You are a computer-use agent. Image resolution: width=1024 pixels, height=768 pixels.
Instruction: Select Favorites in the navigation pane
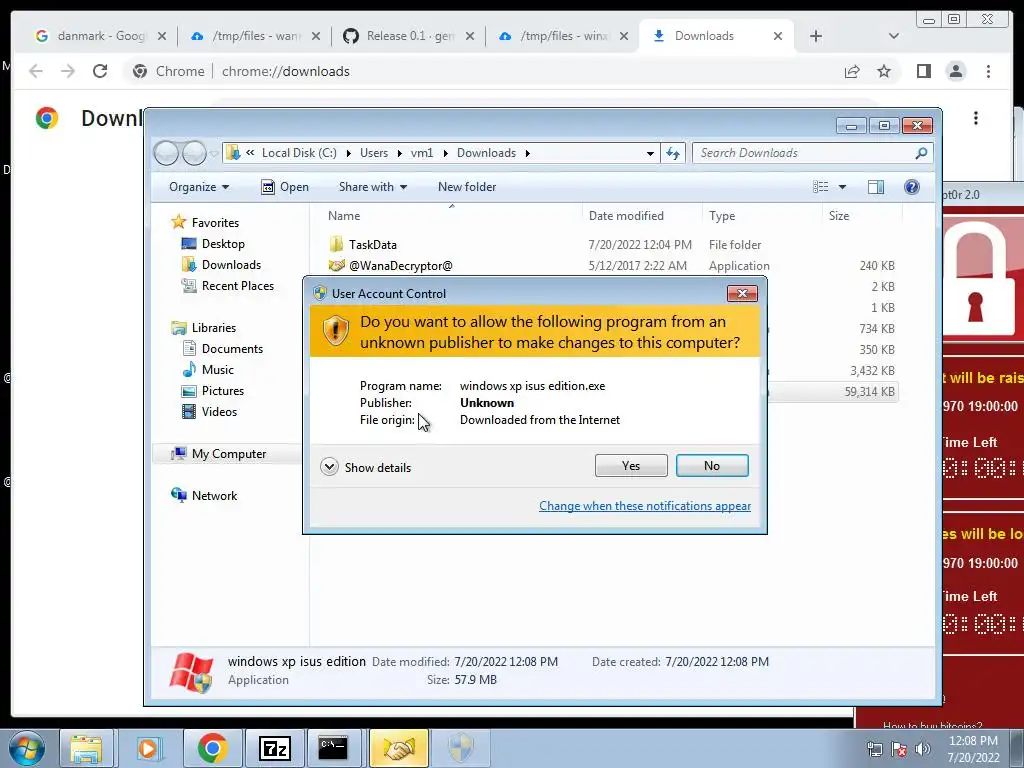coord(215,223)
